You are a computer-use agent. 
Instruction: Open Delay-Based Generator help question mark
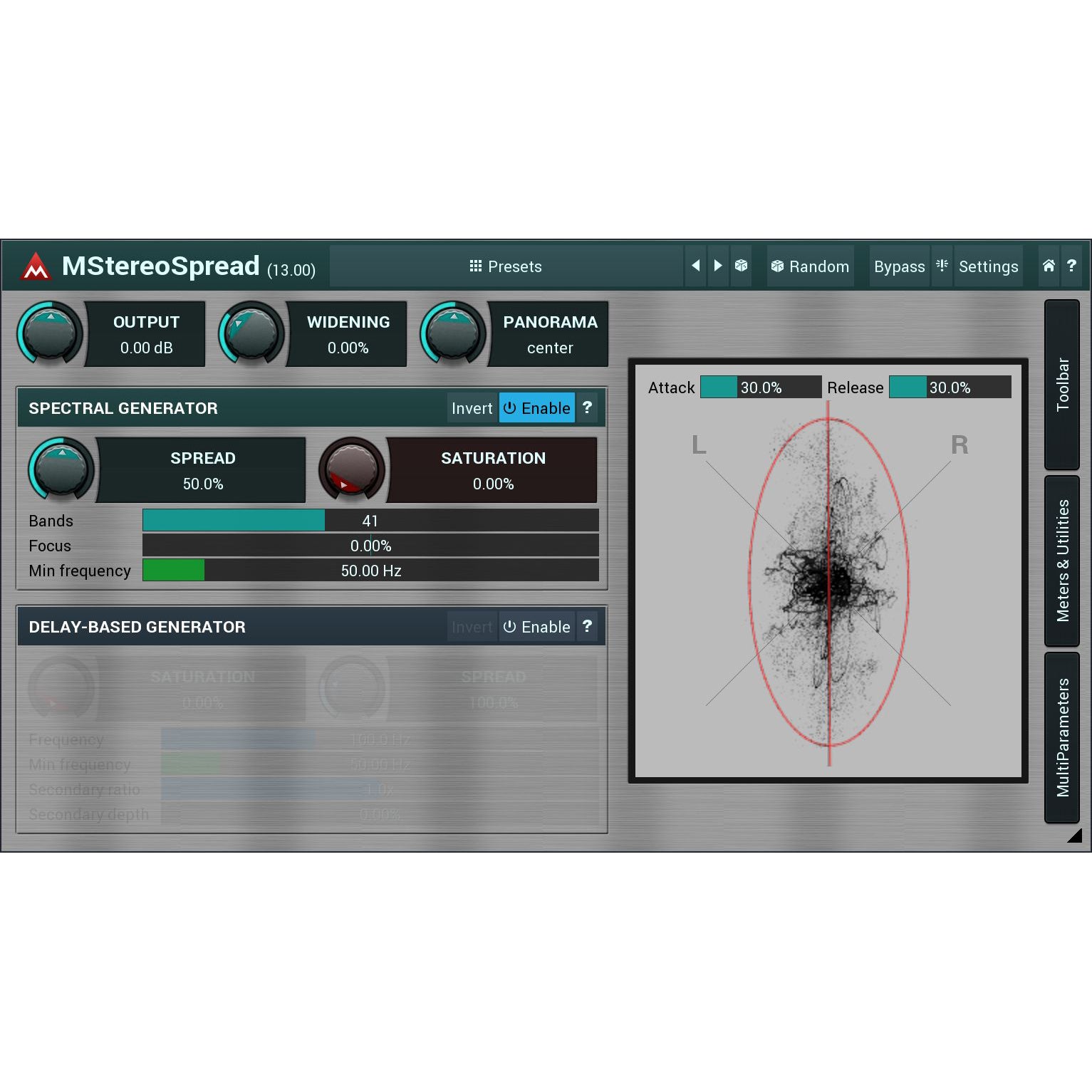[x=587, y=626]
